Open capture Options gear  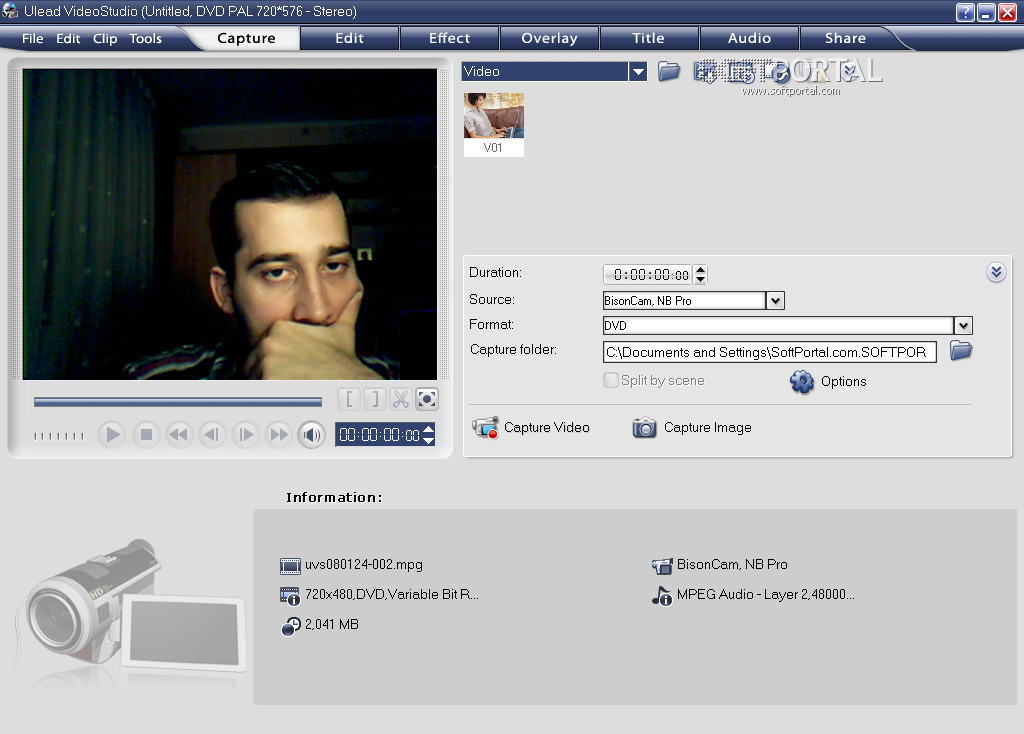coord(828,381)
